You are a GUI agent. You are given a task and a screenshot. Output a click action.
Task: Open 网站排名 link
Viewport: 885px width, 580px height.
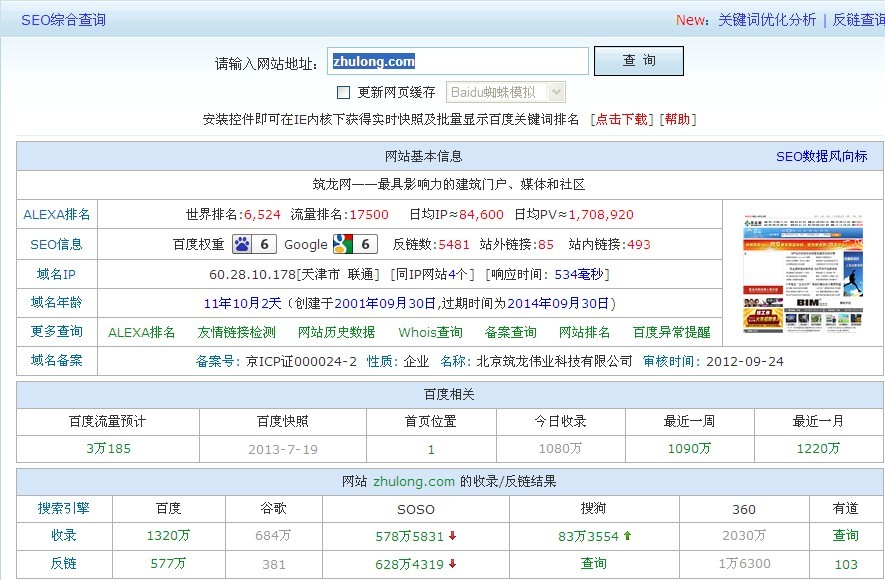[585, 332]
